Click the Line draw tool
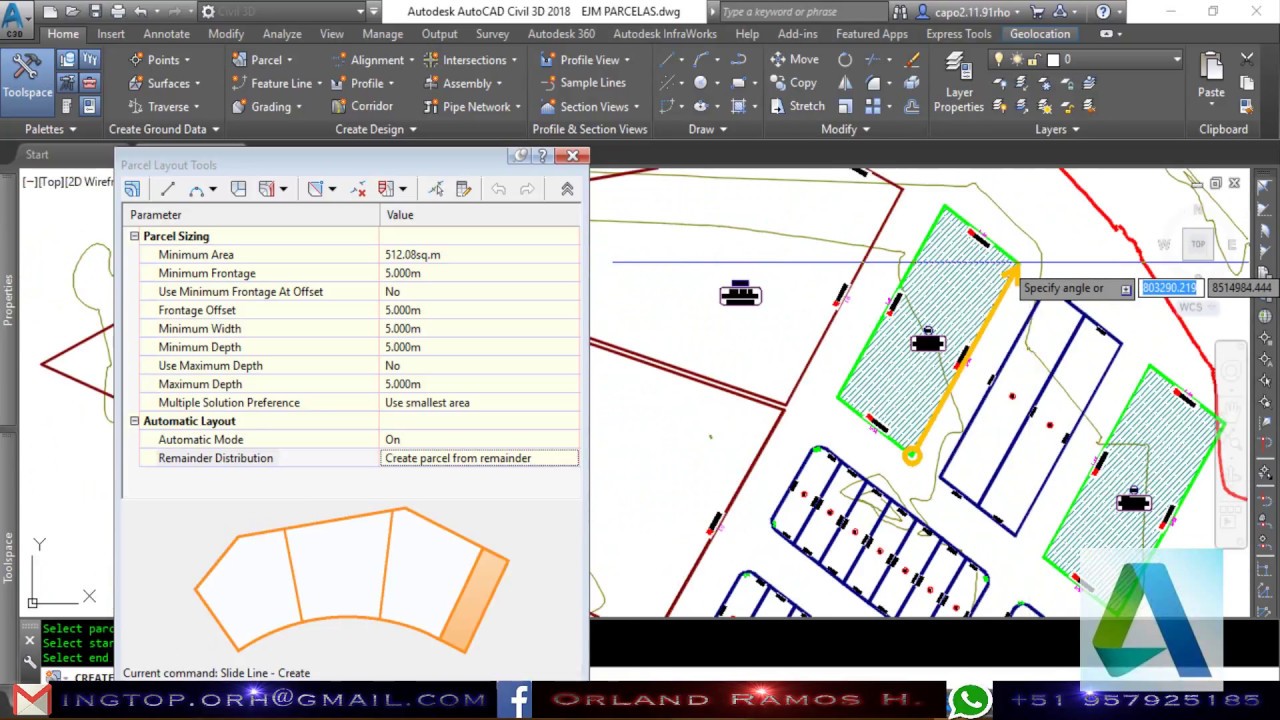Image resolution: width=1280 pixels, height=720 pixels. 667,59
